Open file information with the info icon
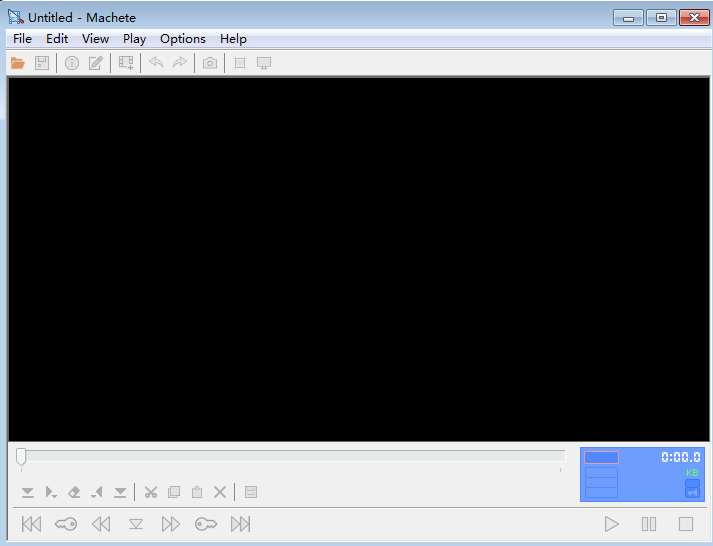This screenshot has height=546, width=713. click(x=72, y=63)
